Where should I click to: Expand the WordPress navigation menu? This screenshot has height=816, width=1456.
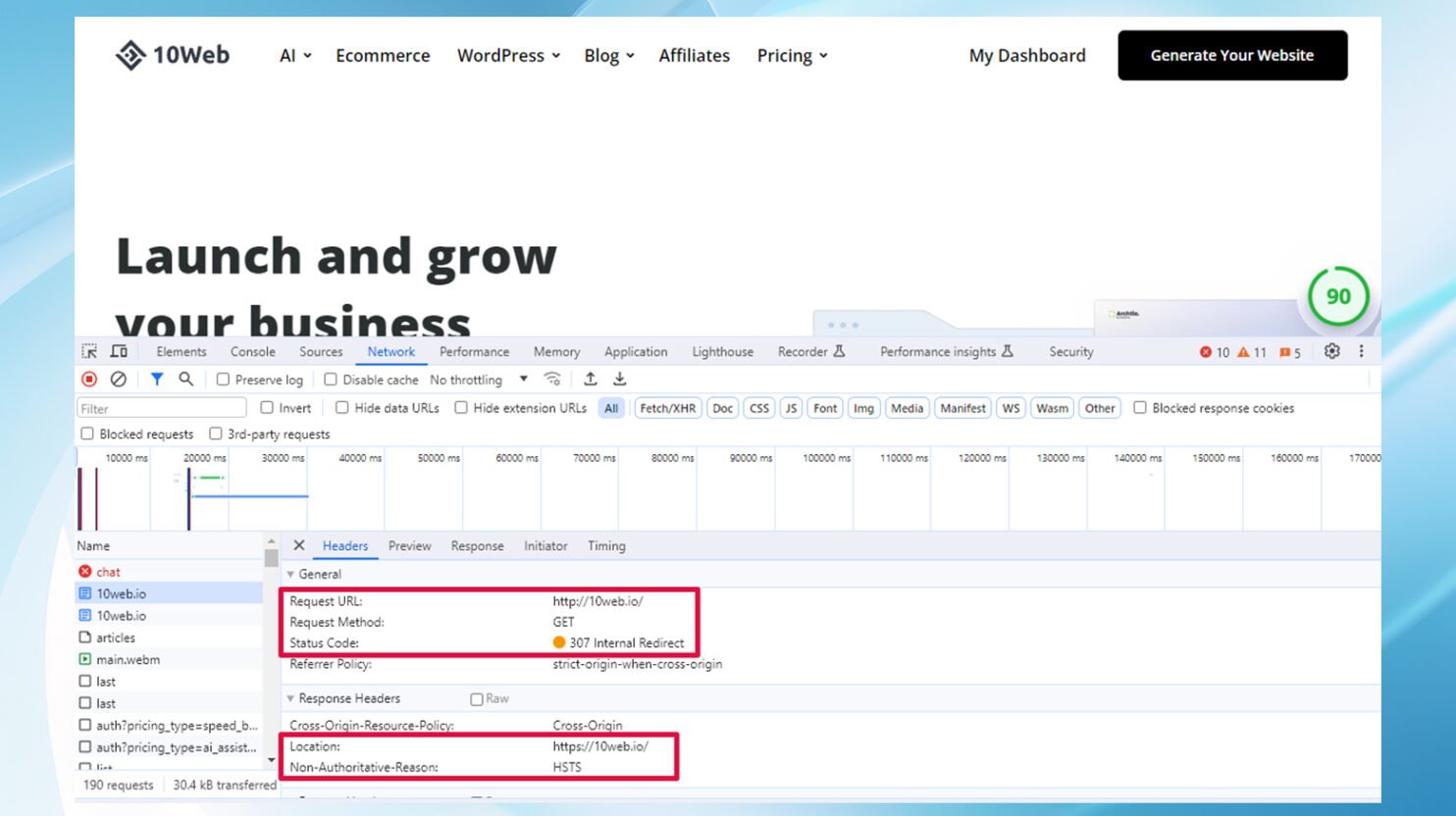click(x=508, y=56)
